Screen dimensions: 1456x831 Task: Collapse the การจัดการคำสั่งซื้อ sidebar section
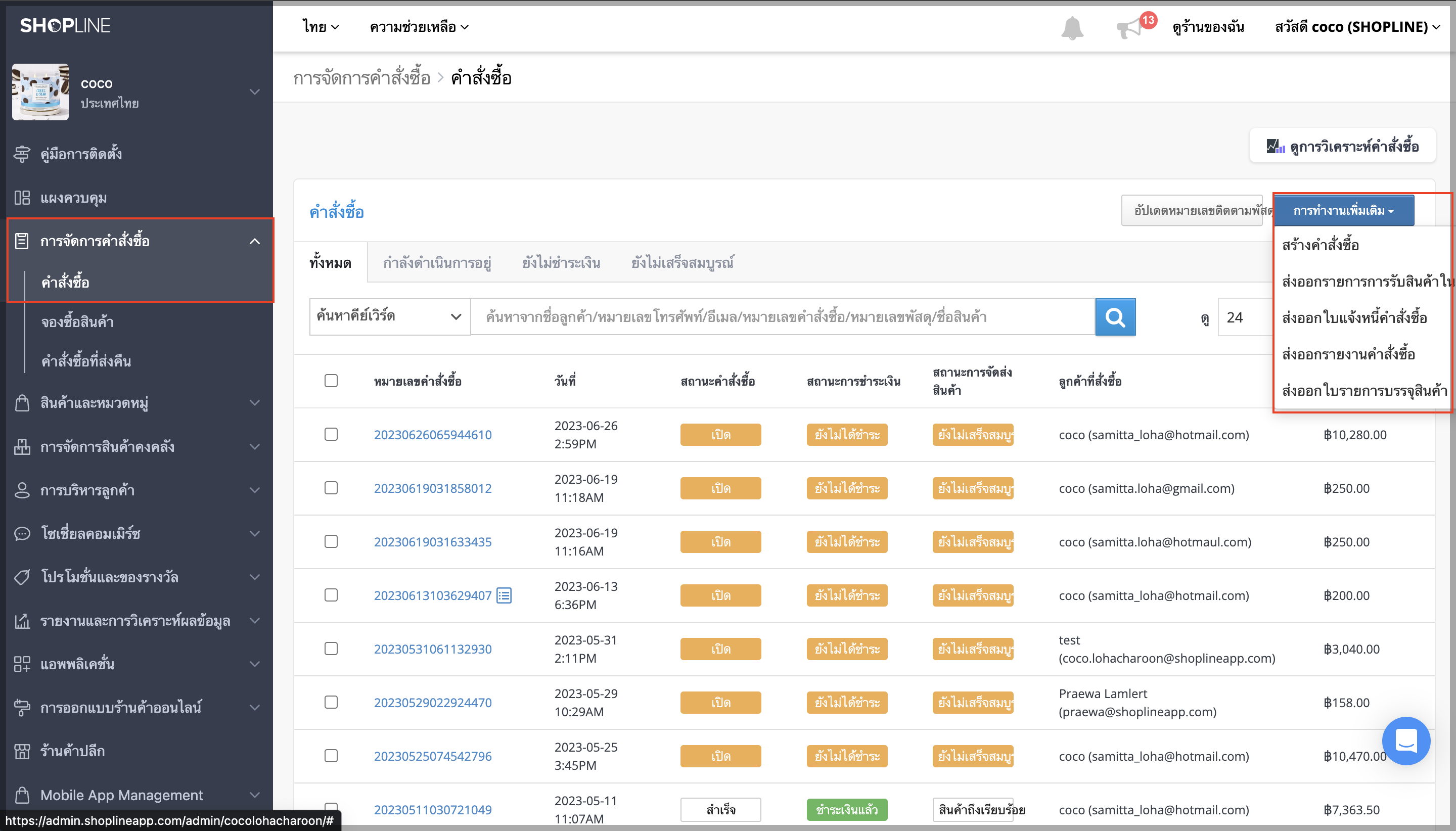pos(255,241)
